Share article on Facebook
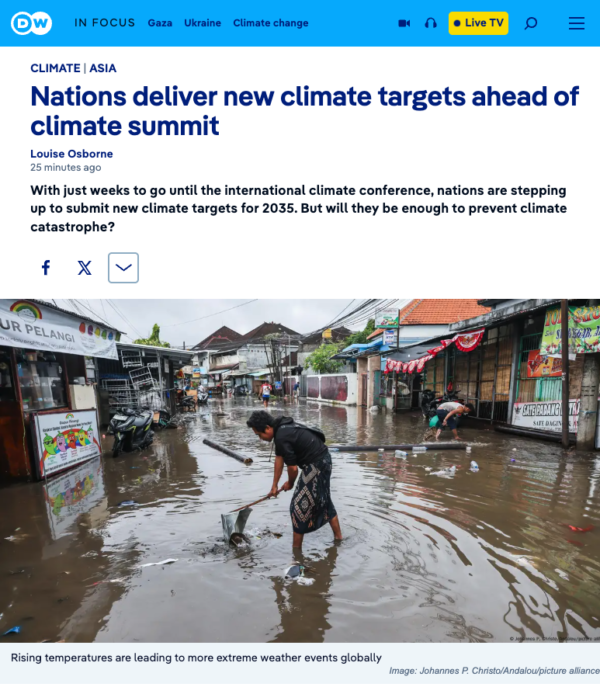Screen dimensions: 600x694 point(46,268)
